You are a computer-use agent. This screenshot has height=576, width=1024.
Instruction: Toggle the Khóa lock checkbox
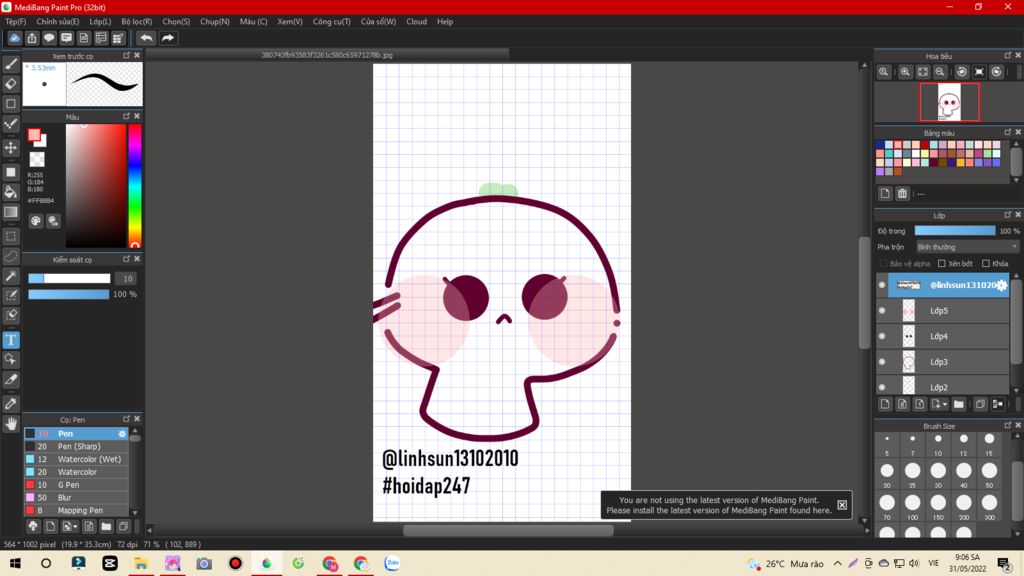pos(986,264)
